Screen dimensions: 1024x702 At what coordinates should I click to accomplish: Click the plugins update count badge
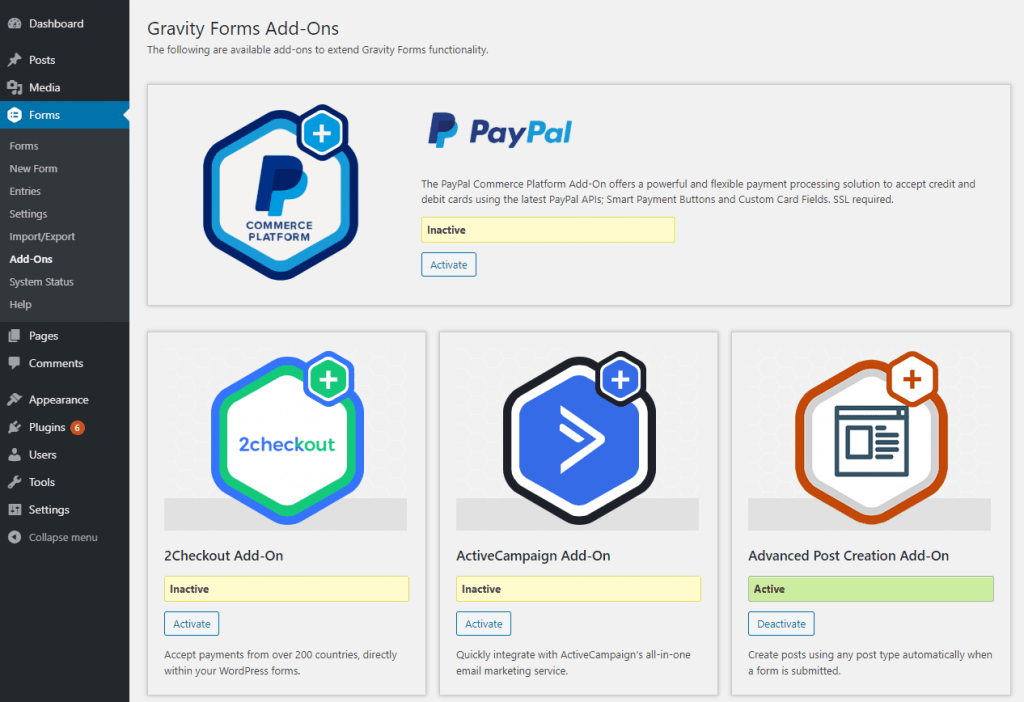(77, 428)
